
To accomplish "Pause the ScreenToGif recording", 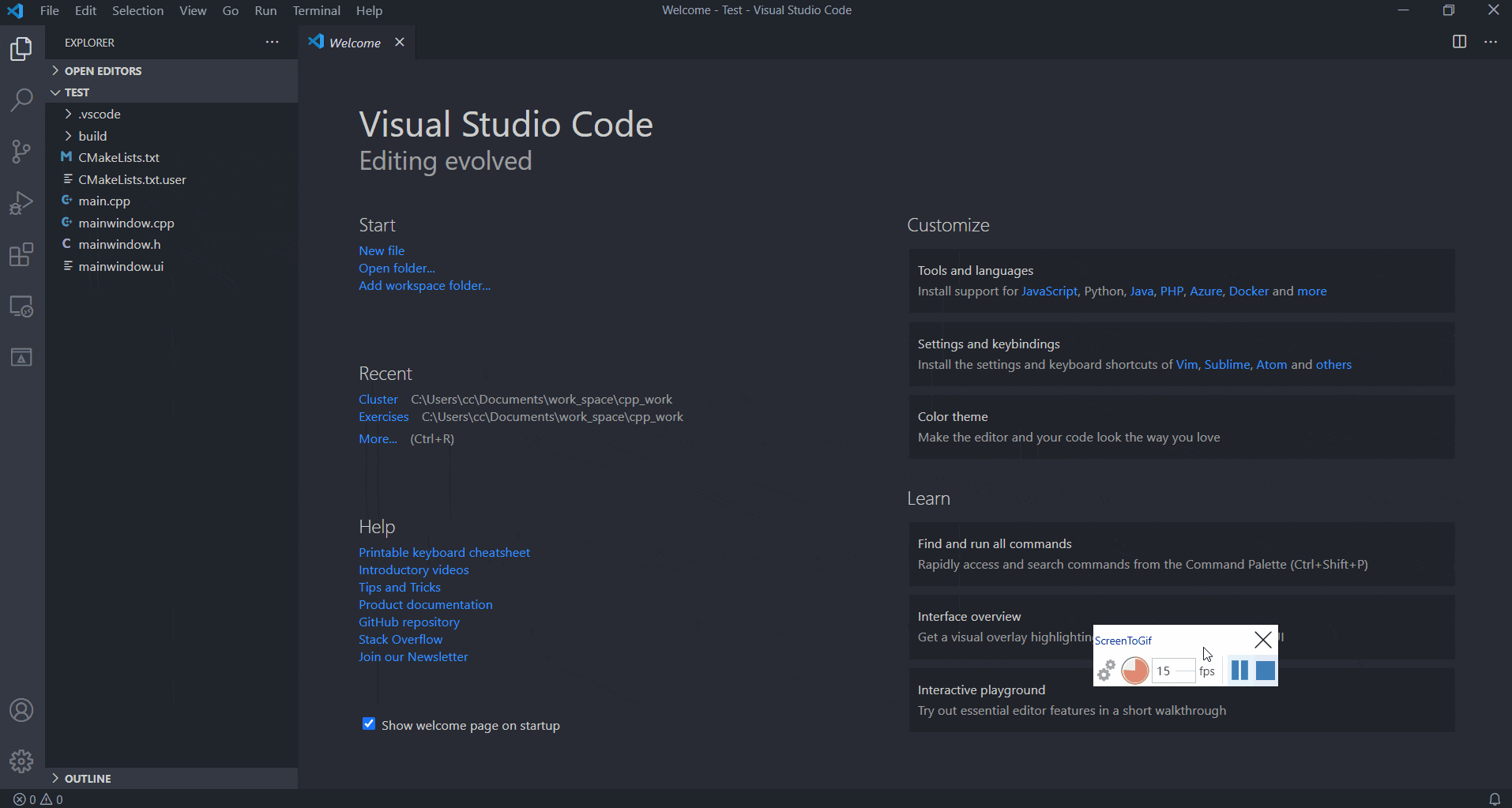I will tap(1239, 671).
